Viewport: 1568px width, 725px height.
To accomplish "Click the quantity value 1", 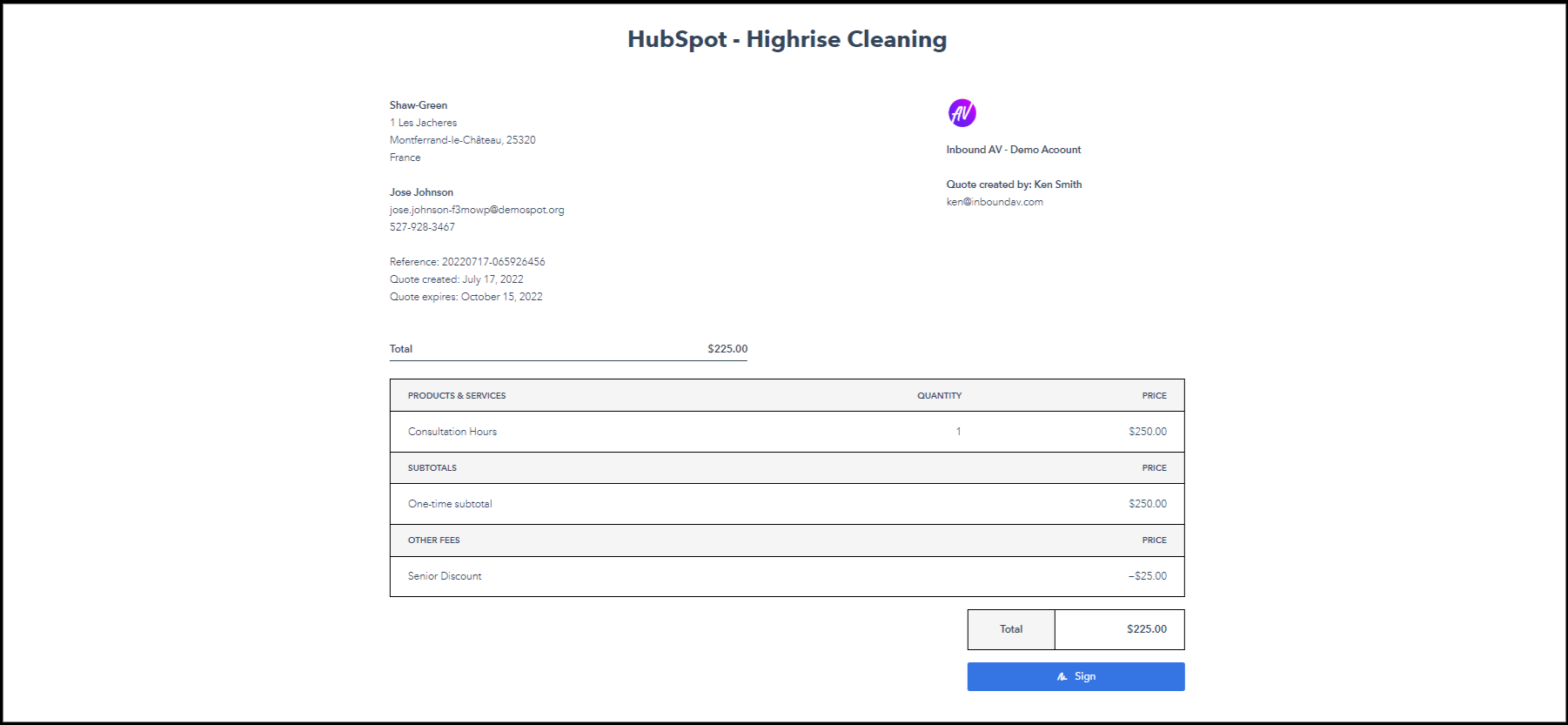I will (959, 432).
